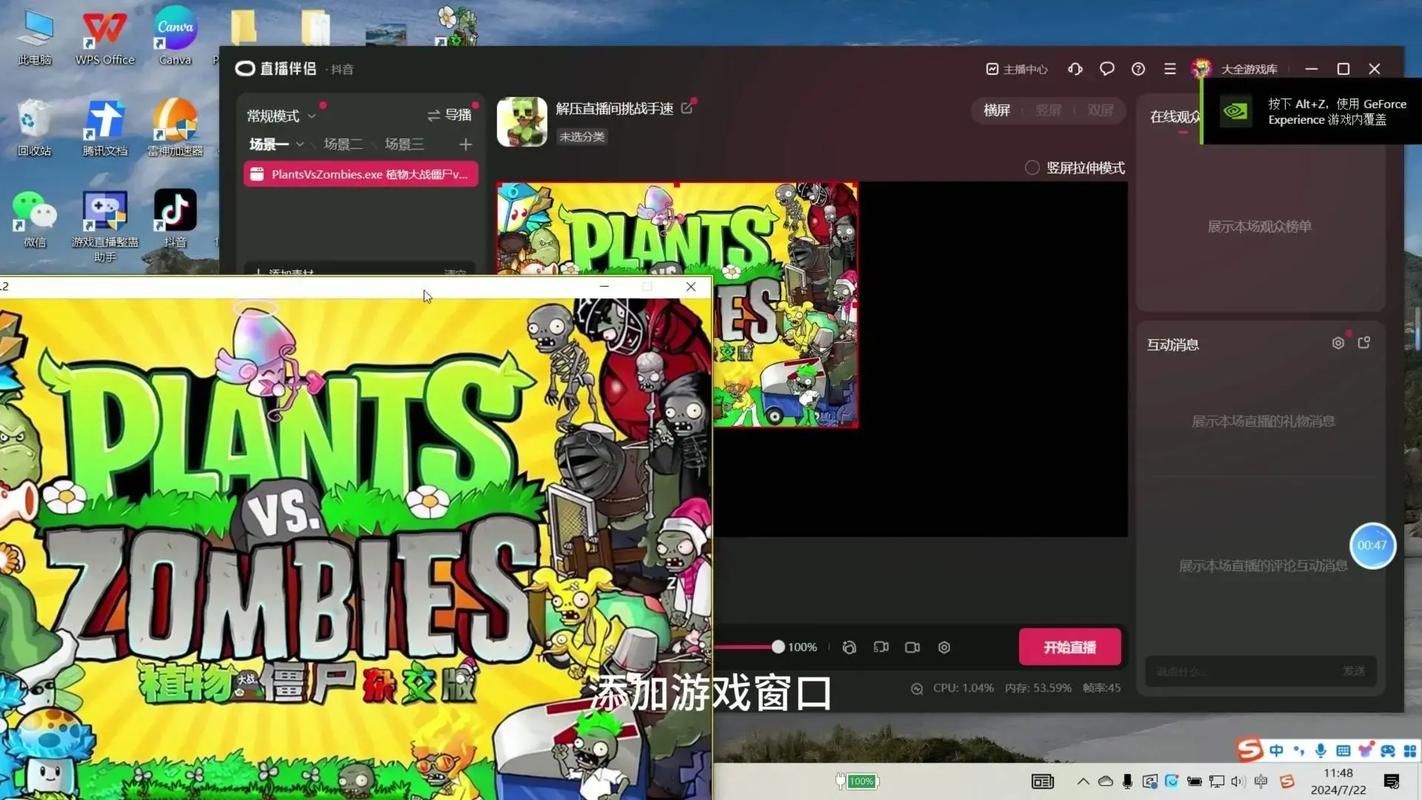This screenshot has height=800, width=1422.
Task: Click the user avatar in title bar
Action: point(1201,69)
